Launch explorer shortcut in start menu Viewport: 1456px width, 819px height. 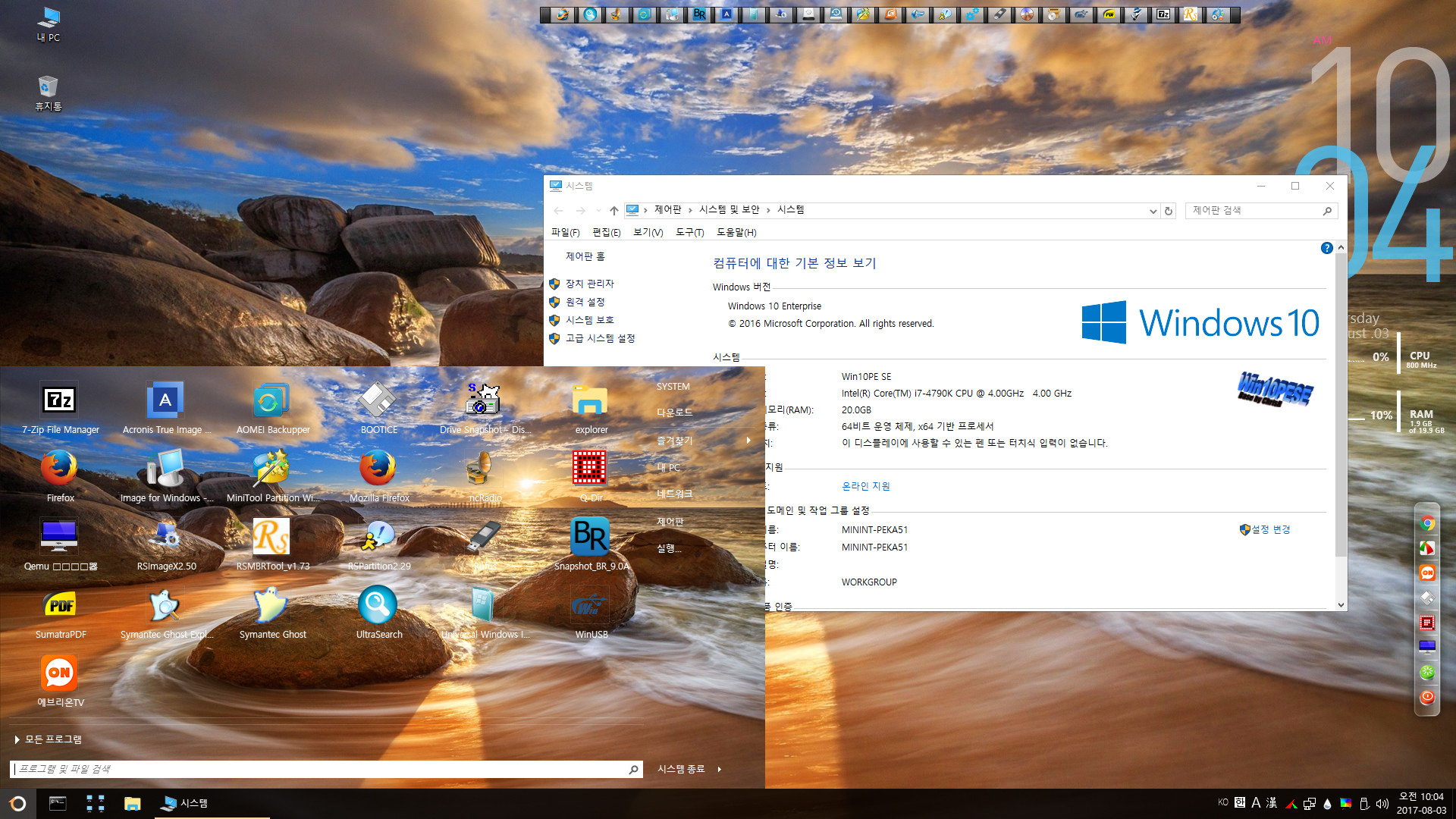click(x=591, y=409)
